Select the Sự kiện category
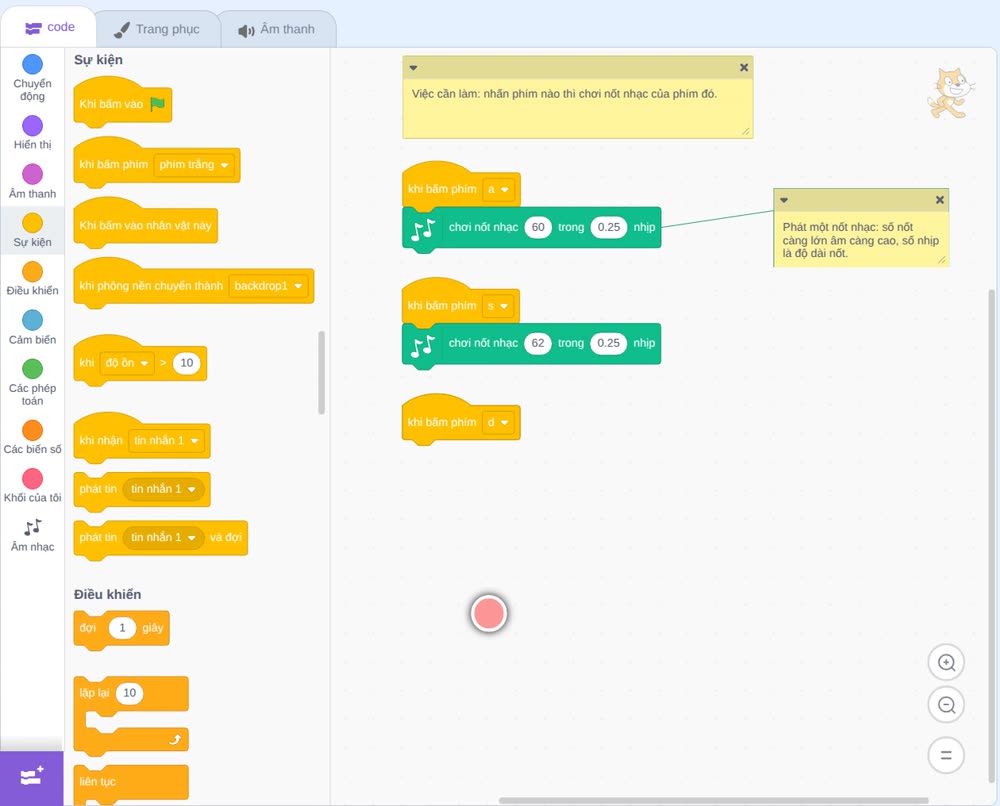Image resolution: width=1000 pixels, height=806 pixels. point(32,230)
